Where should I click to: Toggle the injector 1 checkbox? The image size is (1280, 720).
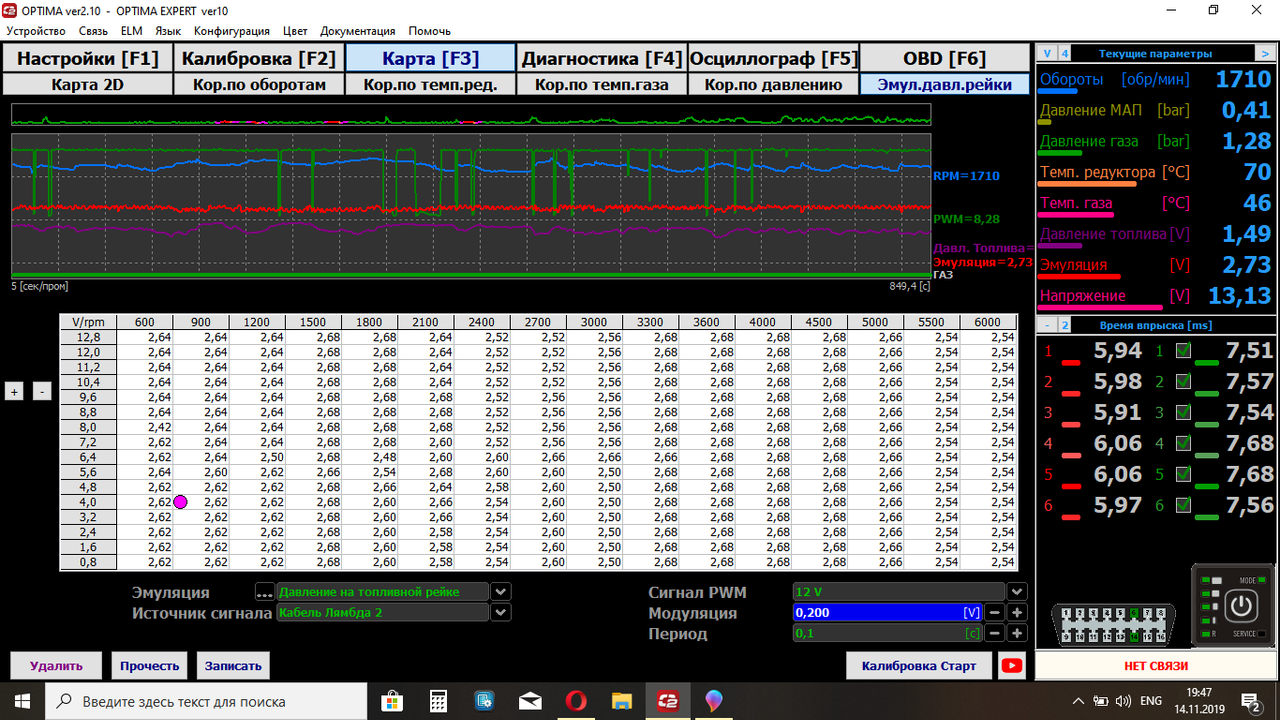(x=1183, y=351)
